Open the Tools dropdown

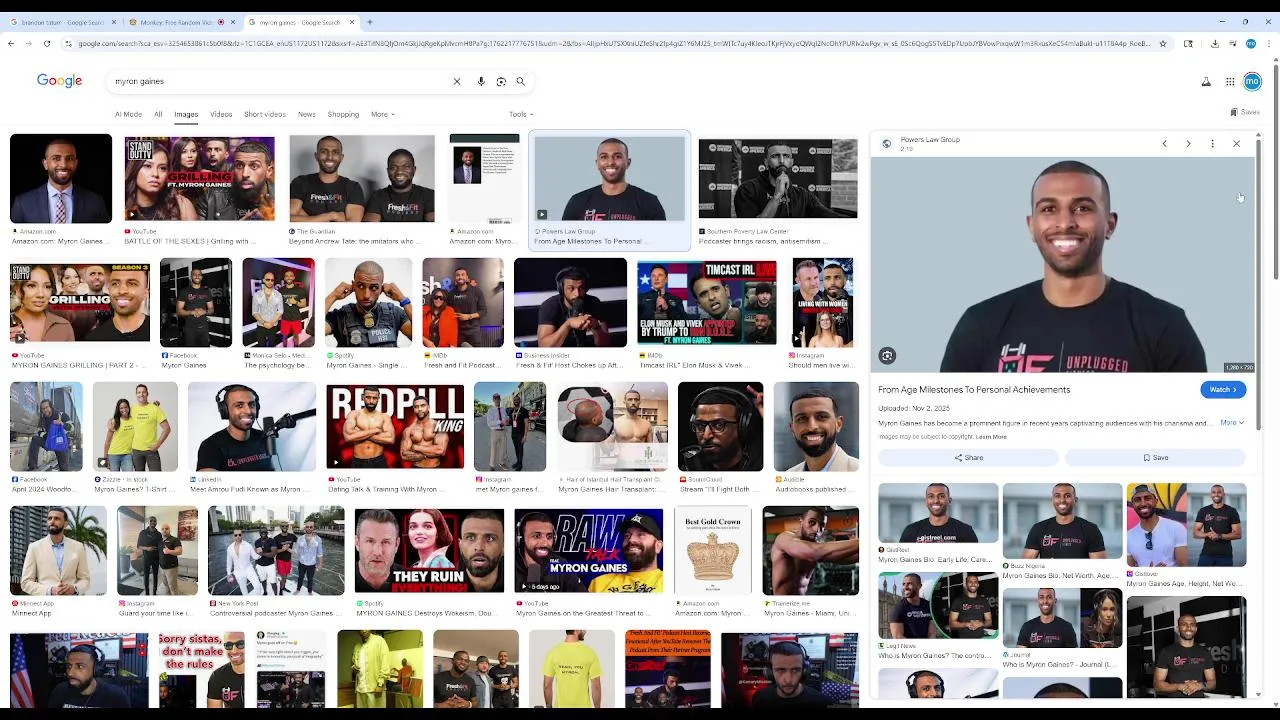click(521, 114)
